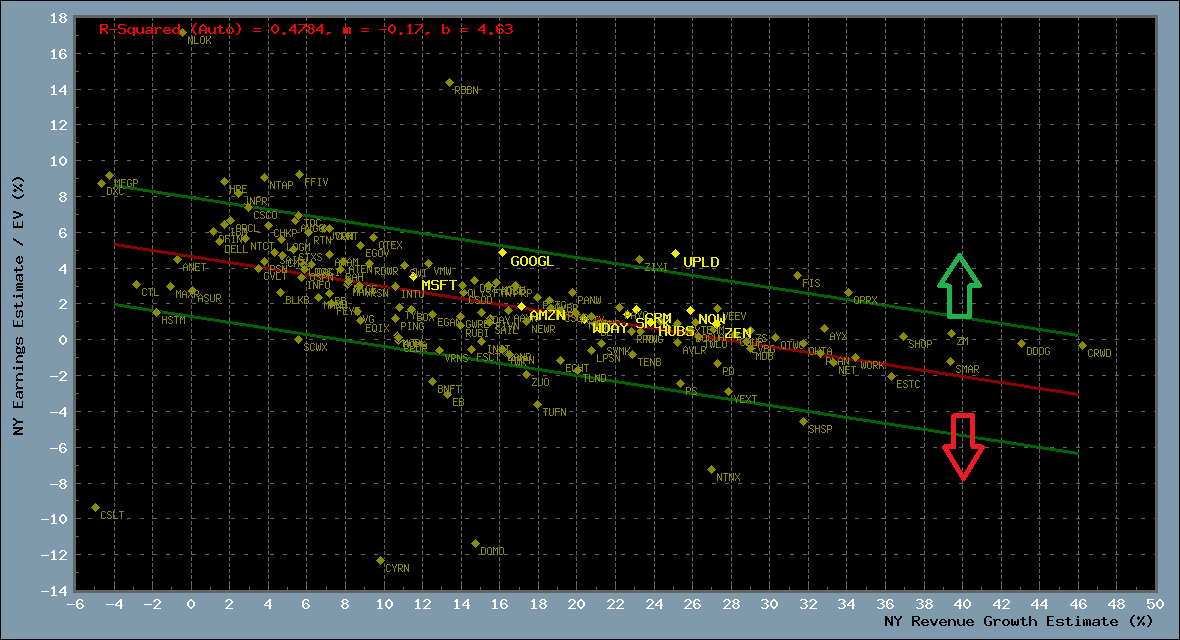Click the VMW ticker label
Viewport: 1180px width, 640px height.
[442, 272]
